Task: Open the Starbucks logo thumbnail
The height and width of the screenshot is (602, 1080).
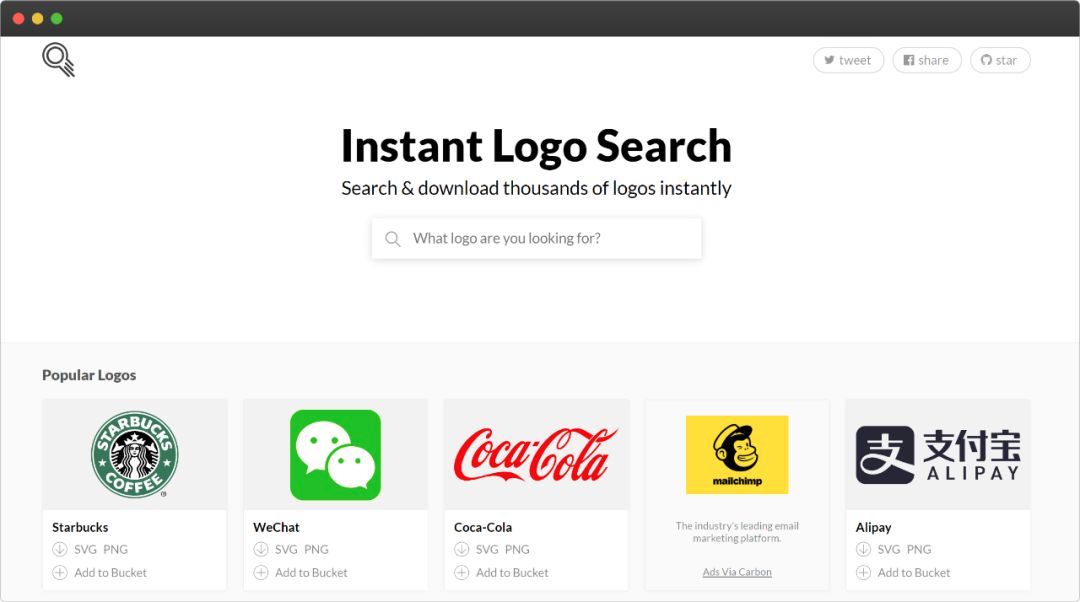Action: click(x=134, y=455)
